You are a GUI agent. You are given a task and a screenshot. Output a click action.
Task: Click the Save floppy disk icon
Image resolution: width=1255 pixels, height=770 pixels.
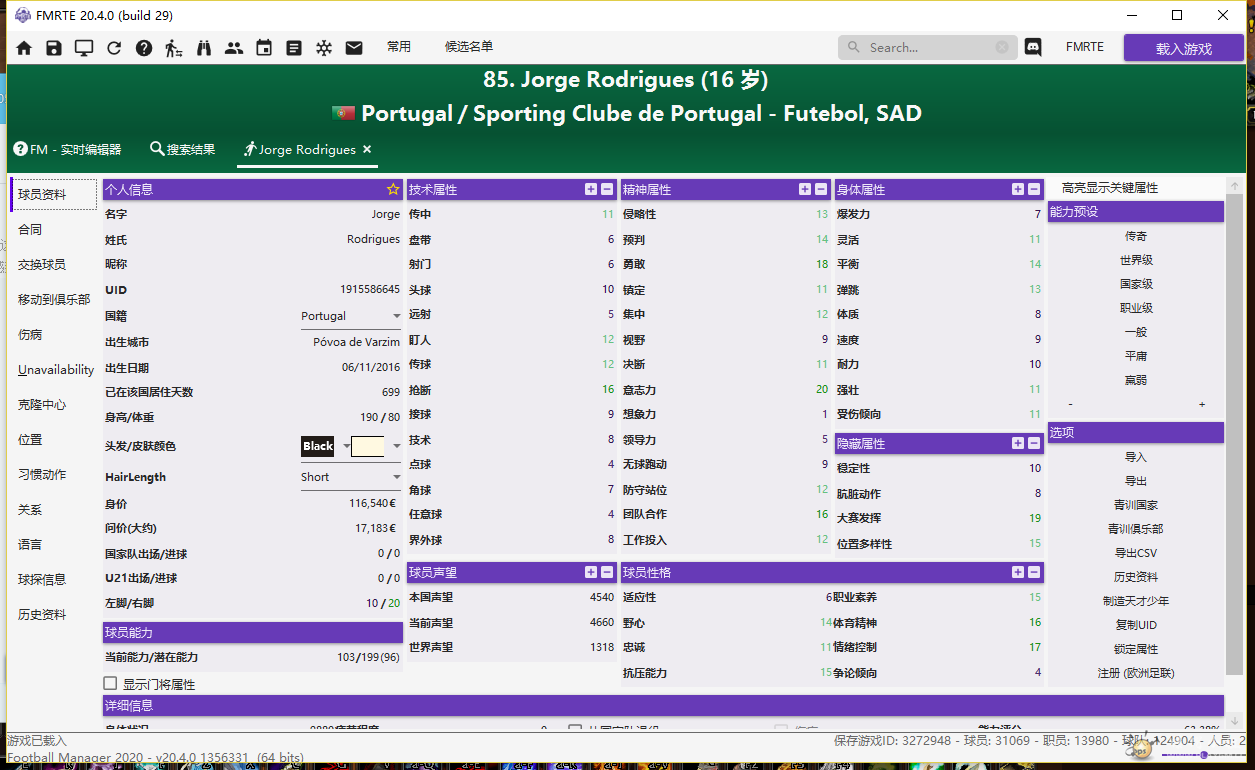[x=54, y=47]
